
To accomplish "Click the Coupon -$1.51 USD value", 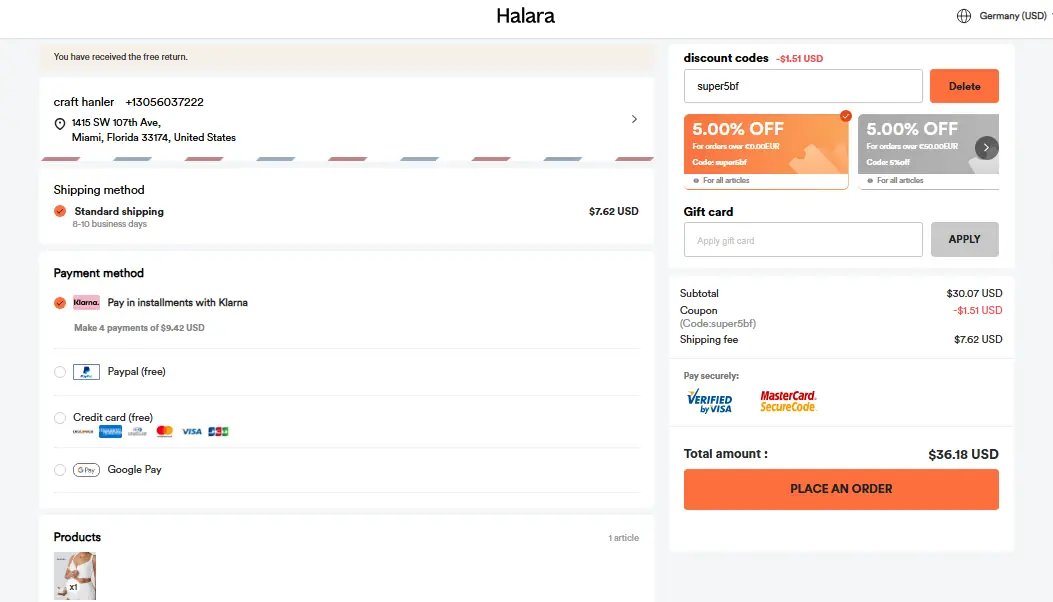I will coord(977,310).
